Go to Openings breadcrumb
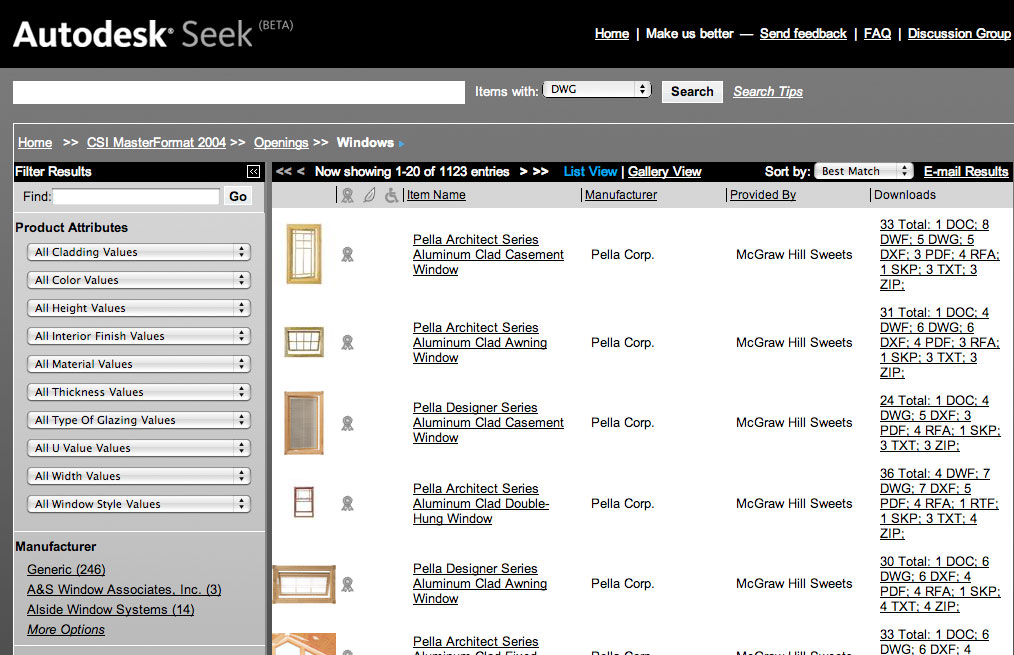The width and height of the screenshot is (1014, 655). click(x=281, y=142)
